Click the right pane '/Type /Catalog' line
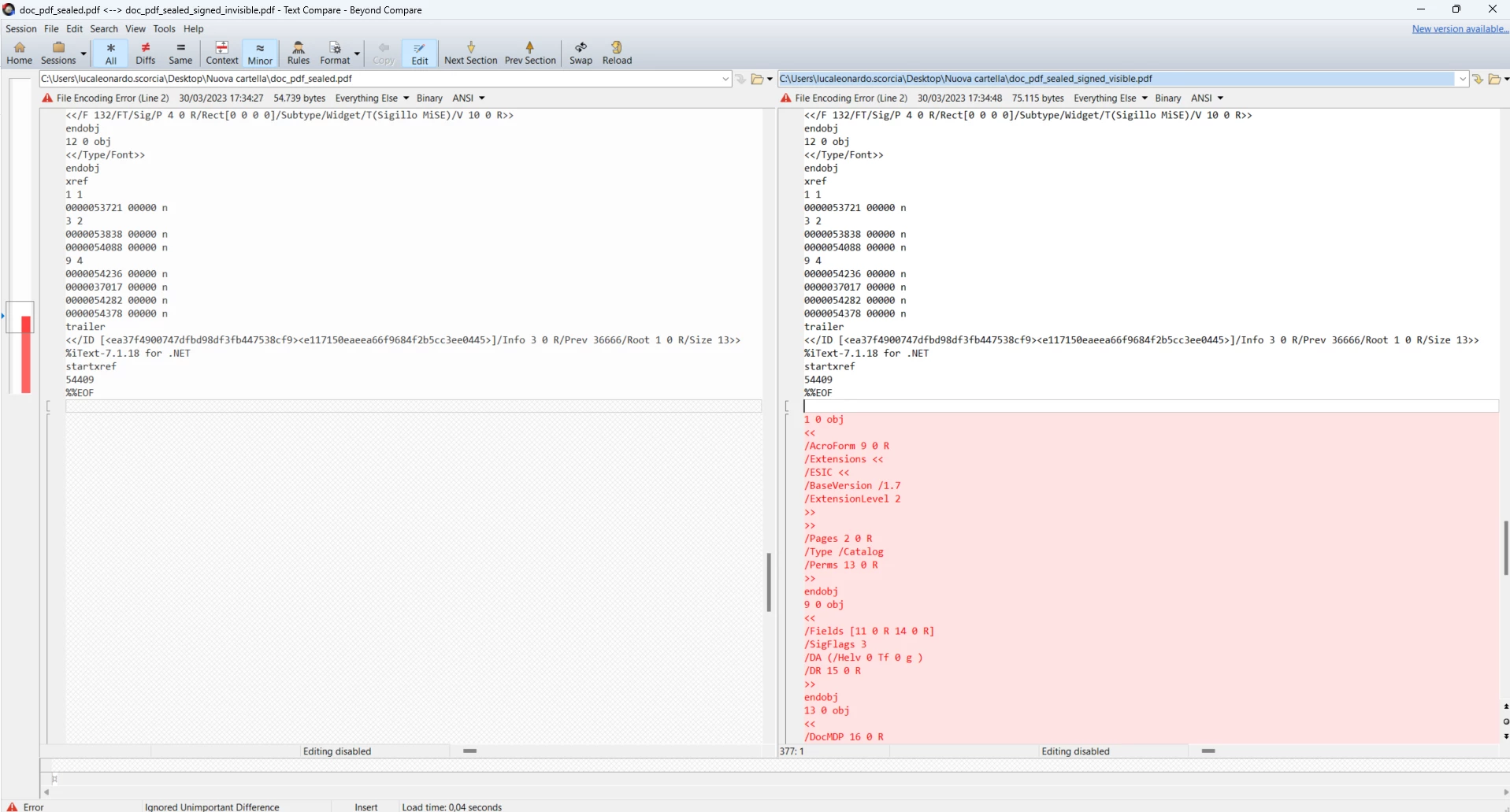 (x=844, y=552)
